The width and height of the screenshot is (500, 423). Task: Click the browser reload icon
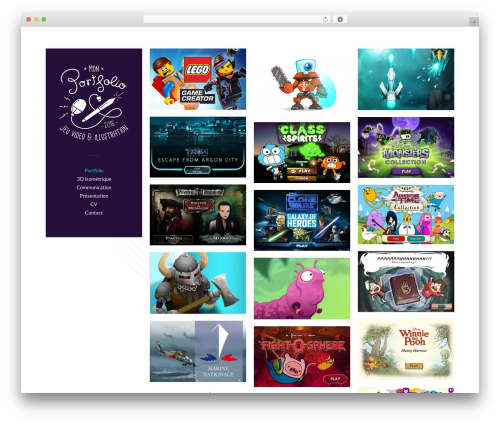(x=325, y=20)
